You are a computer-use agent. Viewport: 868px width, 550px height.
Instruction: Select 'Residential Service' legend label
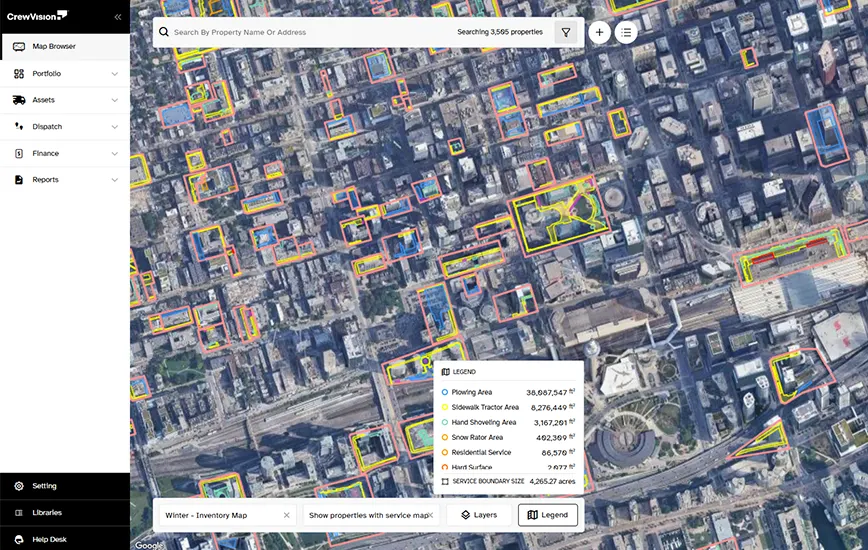click(481, 453)
